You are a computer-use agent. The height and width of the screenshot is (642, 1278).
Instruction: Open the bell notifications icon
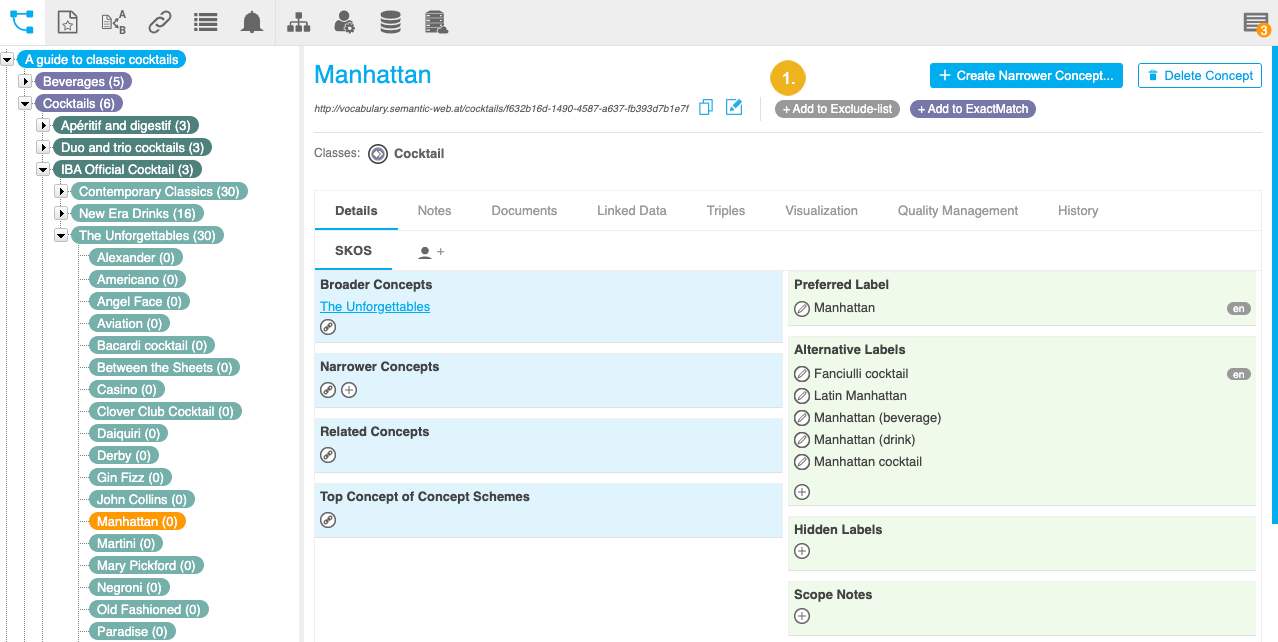coord(252,22)
